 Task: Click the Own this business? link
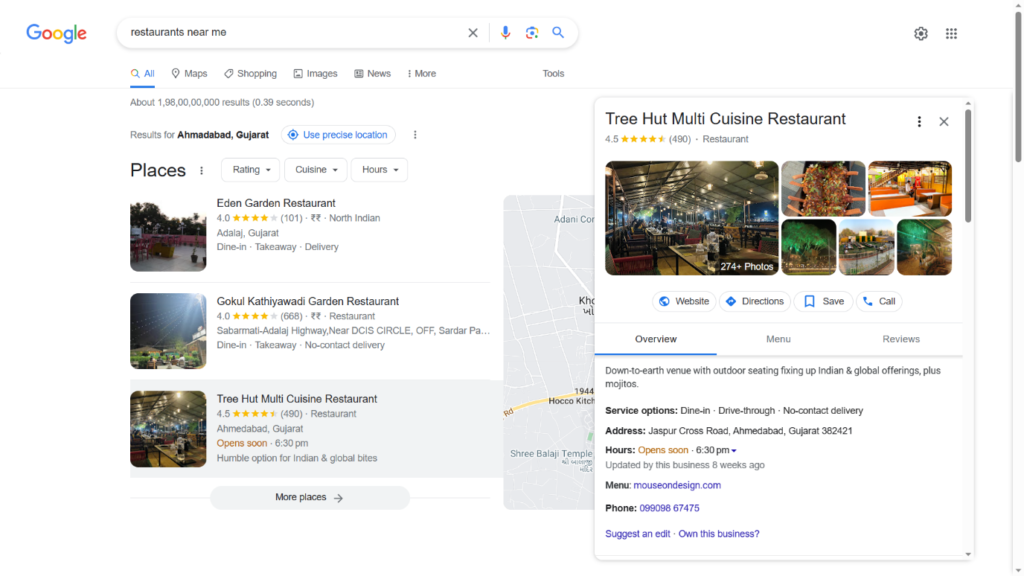coord(718,534)
